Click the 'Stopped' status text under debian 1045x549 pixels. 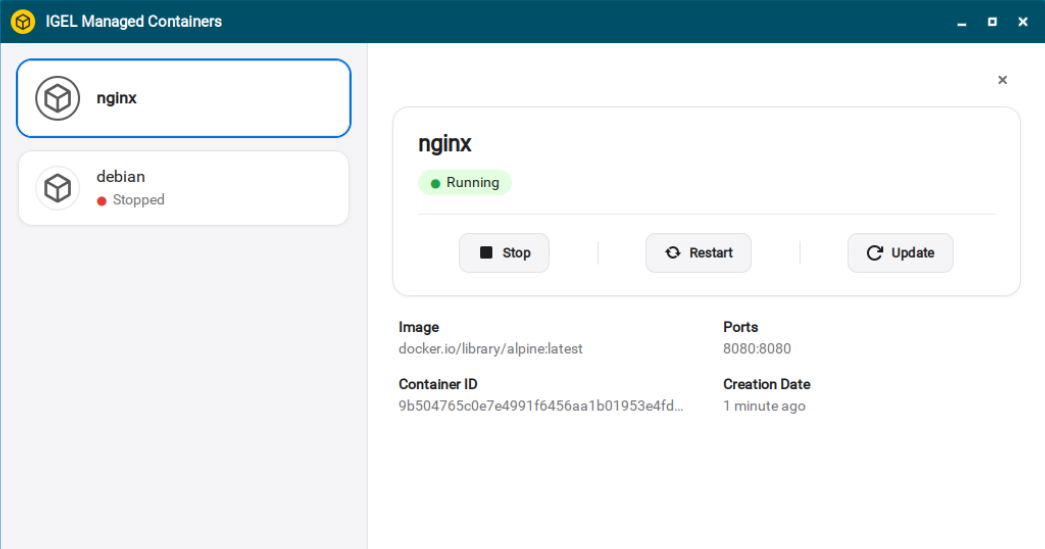point(139,200)
